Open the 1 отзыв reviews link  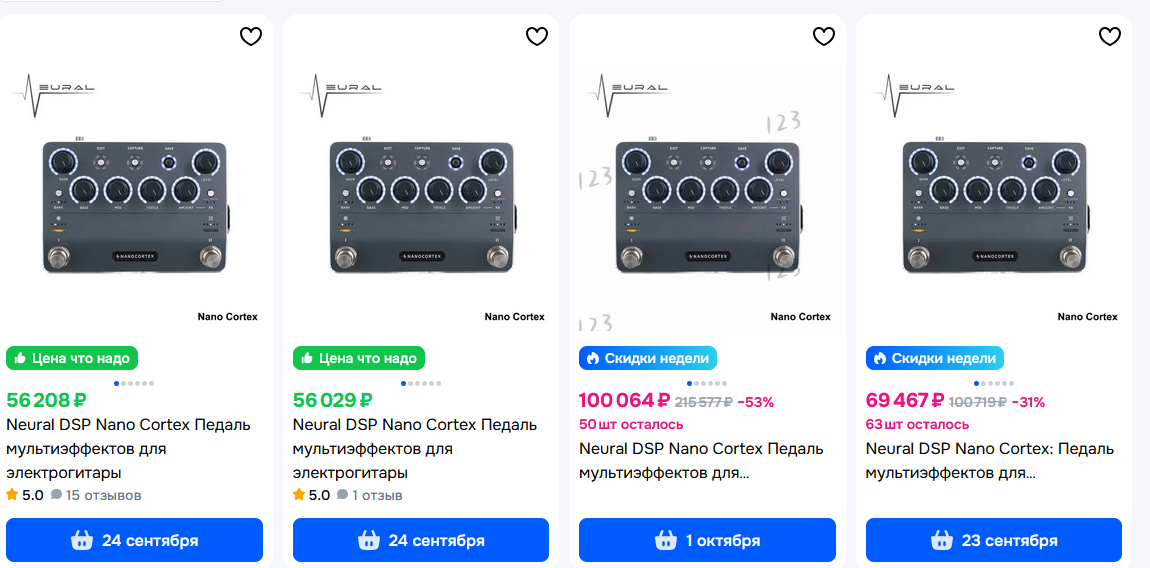pyautogui.click(x=377, y=495)
